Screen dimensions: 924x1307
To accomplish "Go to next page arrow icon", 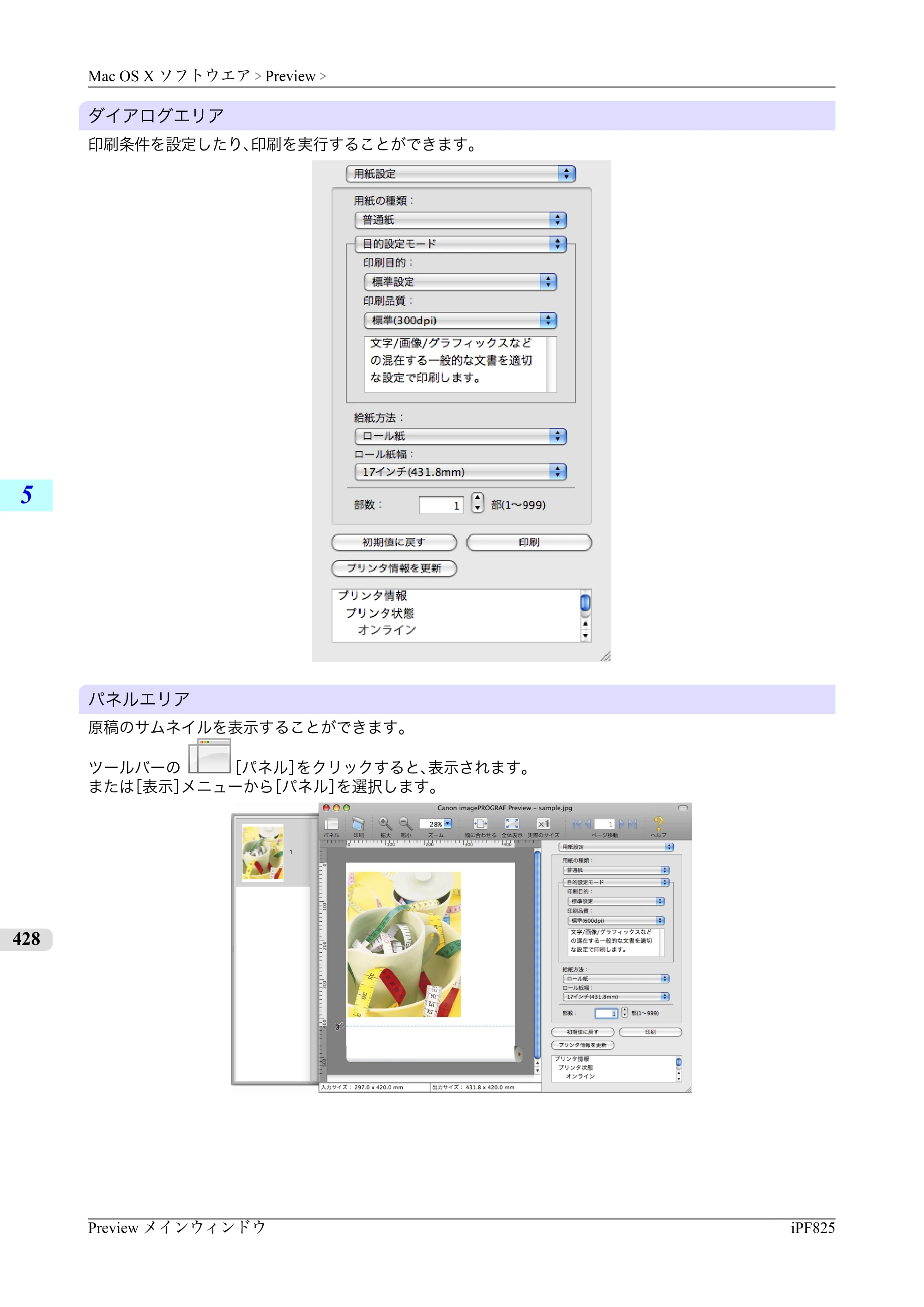I will pos(622,824).
